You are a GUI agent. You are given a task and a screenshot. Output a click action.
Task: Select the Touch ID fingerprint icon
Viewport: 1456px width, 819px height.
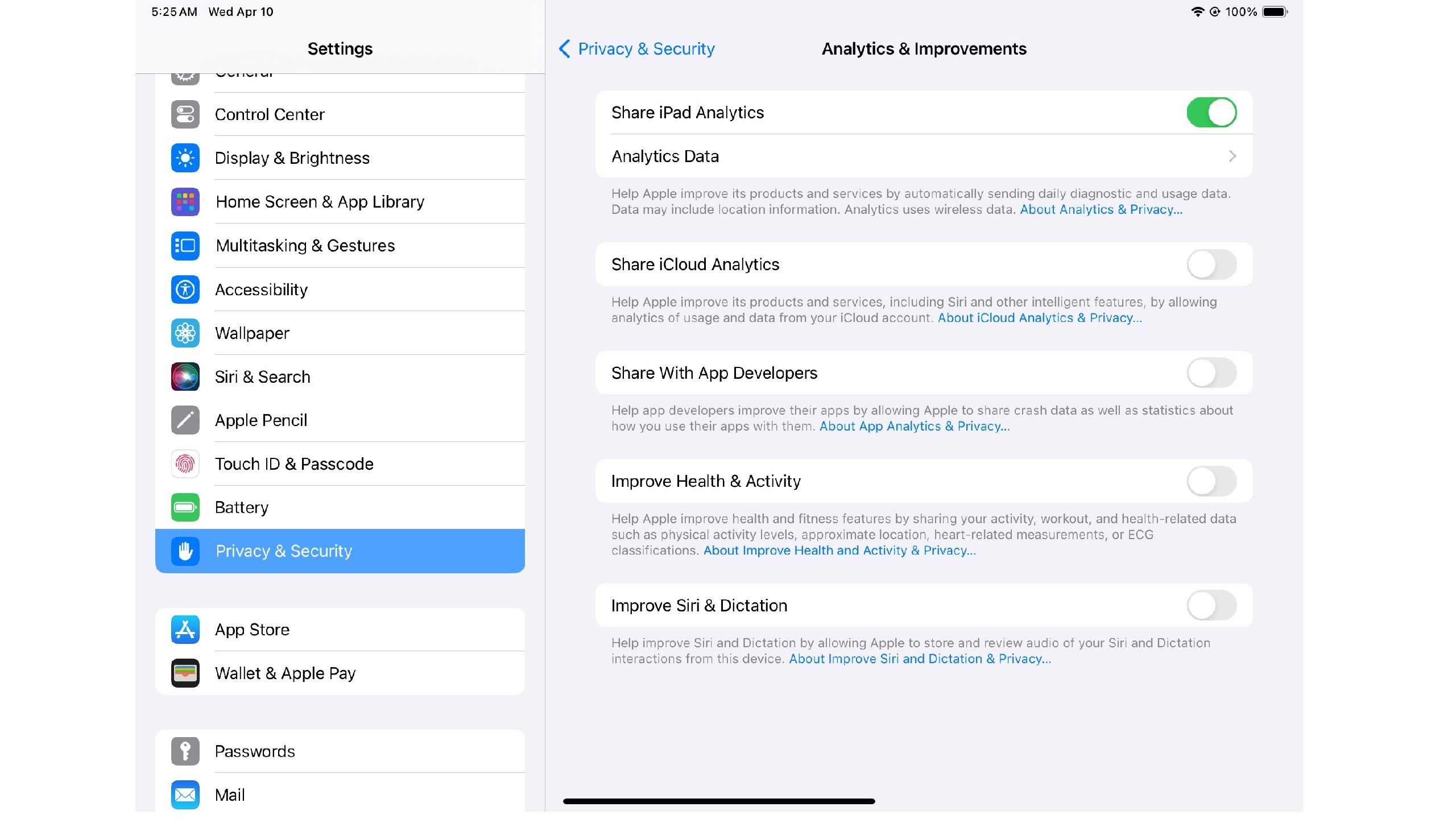click(x=185, y=464)
